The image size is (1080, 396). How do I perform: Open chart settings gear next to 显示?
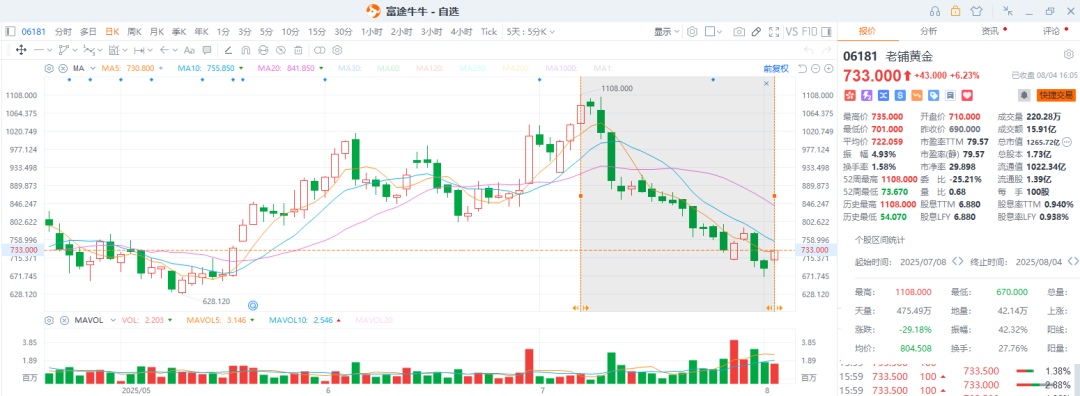[692, 32]
